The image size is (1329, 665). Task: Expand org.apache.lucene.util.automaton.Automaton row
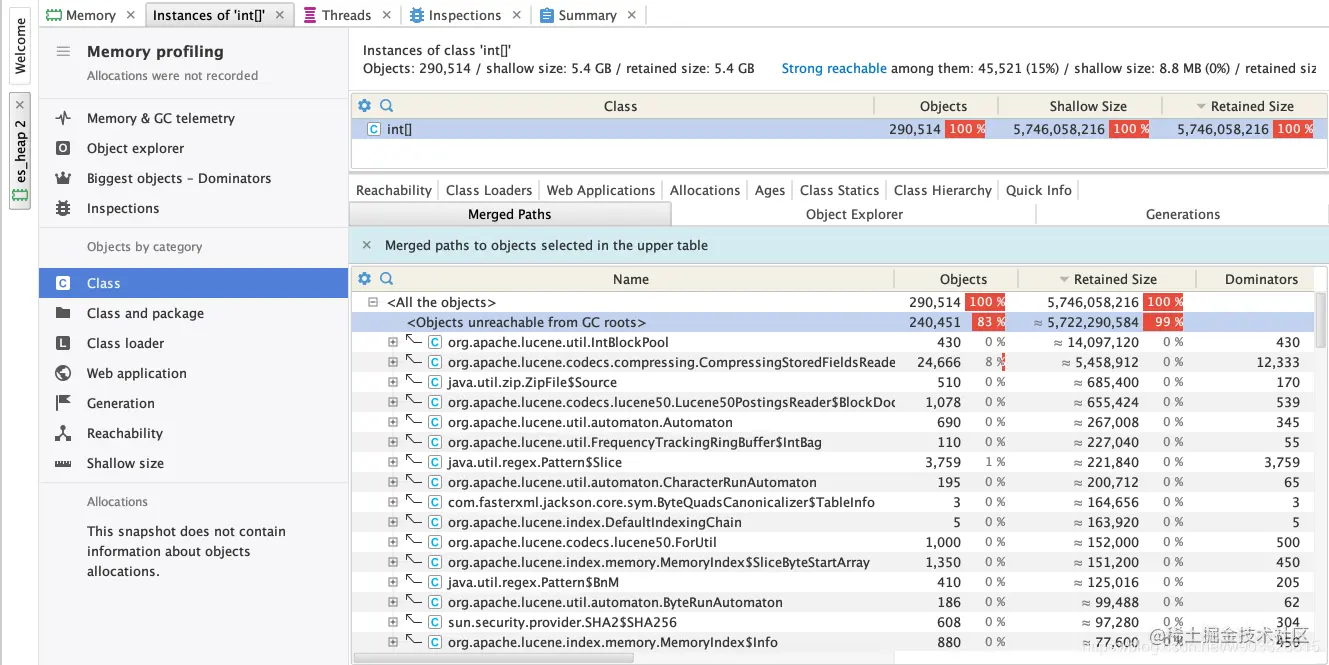[393, 422]
